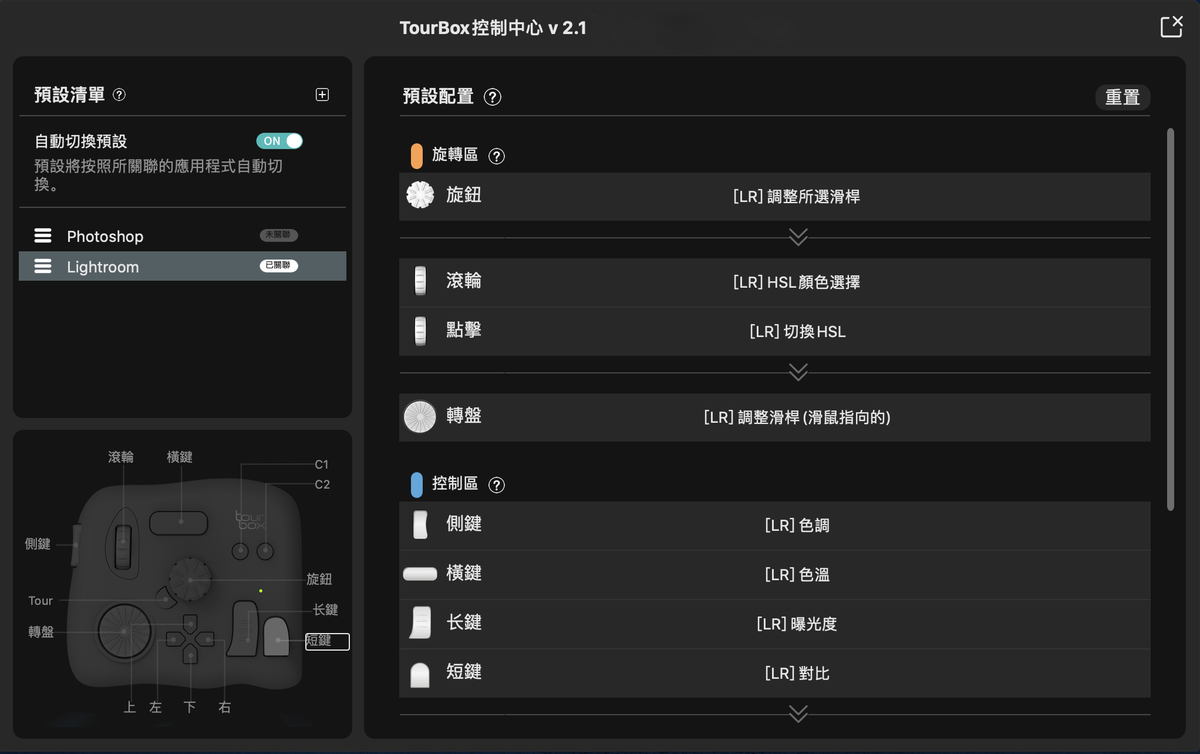Click the 下 d-pad label on diagram
Image resolution: width=1200 pixels, height=754 pixels.
coord(190,707)
